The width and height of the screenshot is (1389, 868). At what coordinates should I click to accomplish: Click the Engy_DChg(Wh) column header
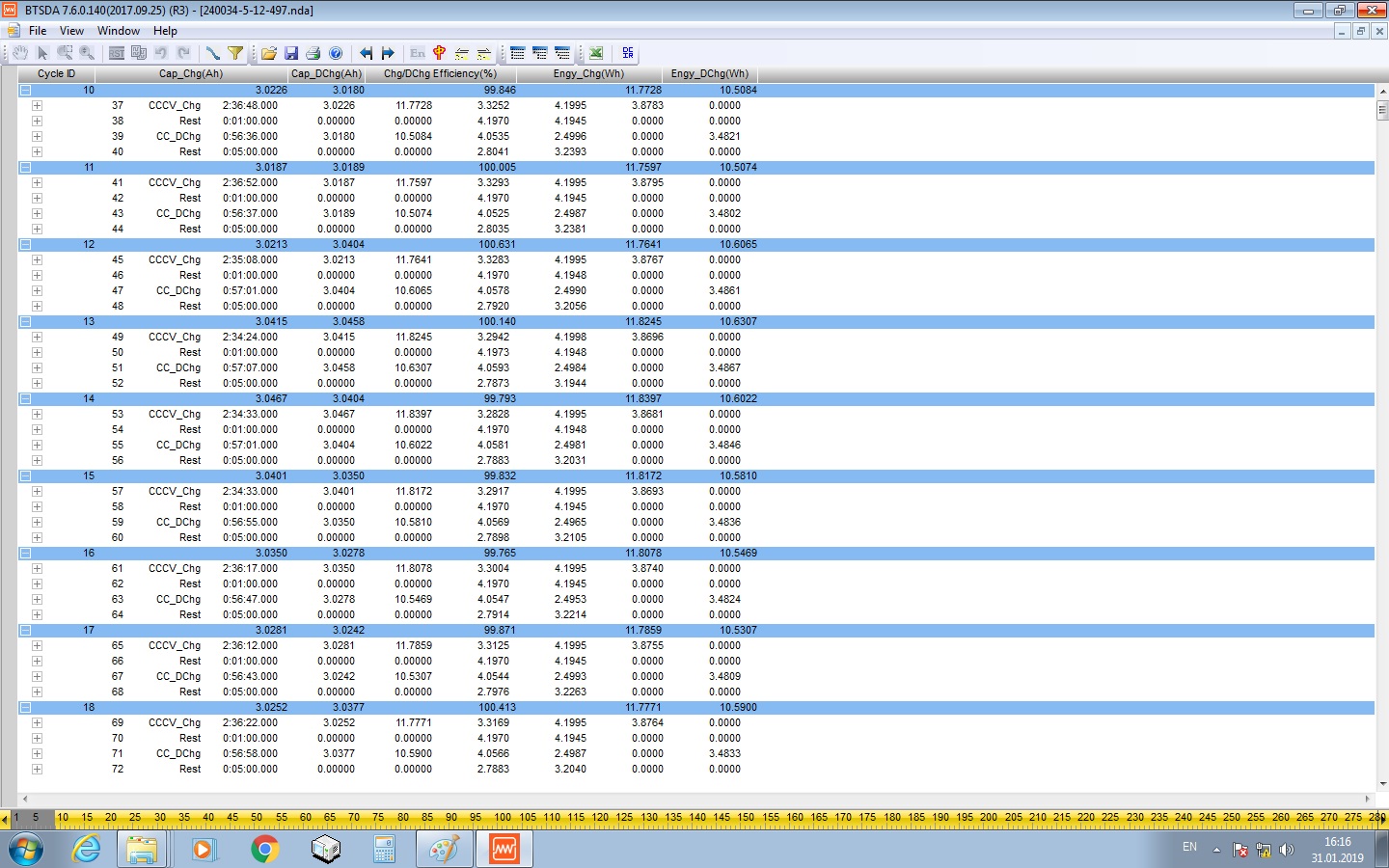click(x=710, y=73)
